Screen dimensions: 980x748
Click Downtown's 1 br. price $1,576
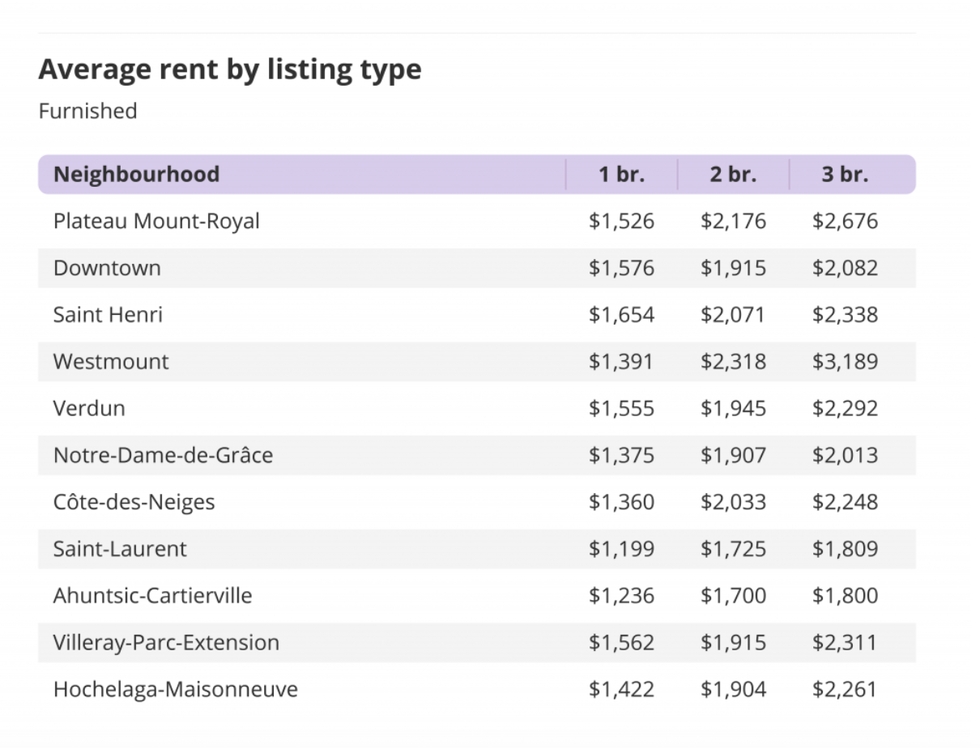(x=621, y=268)
